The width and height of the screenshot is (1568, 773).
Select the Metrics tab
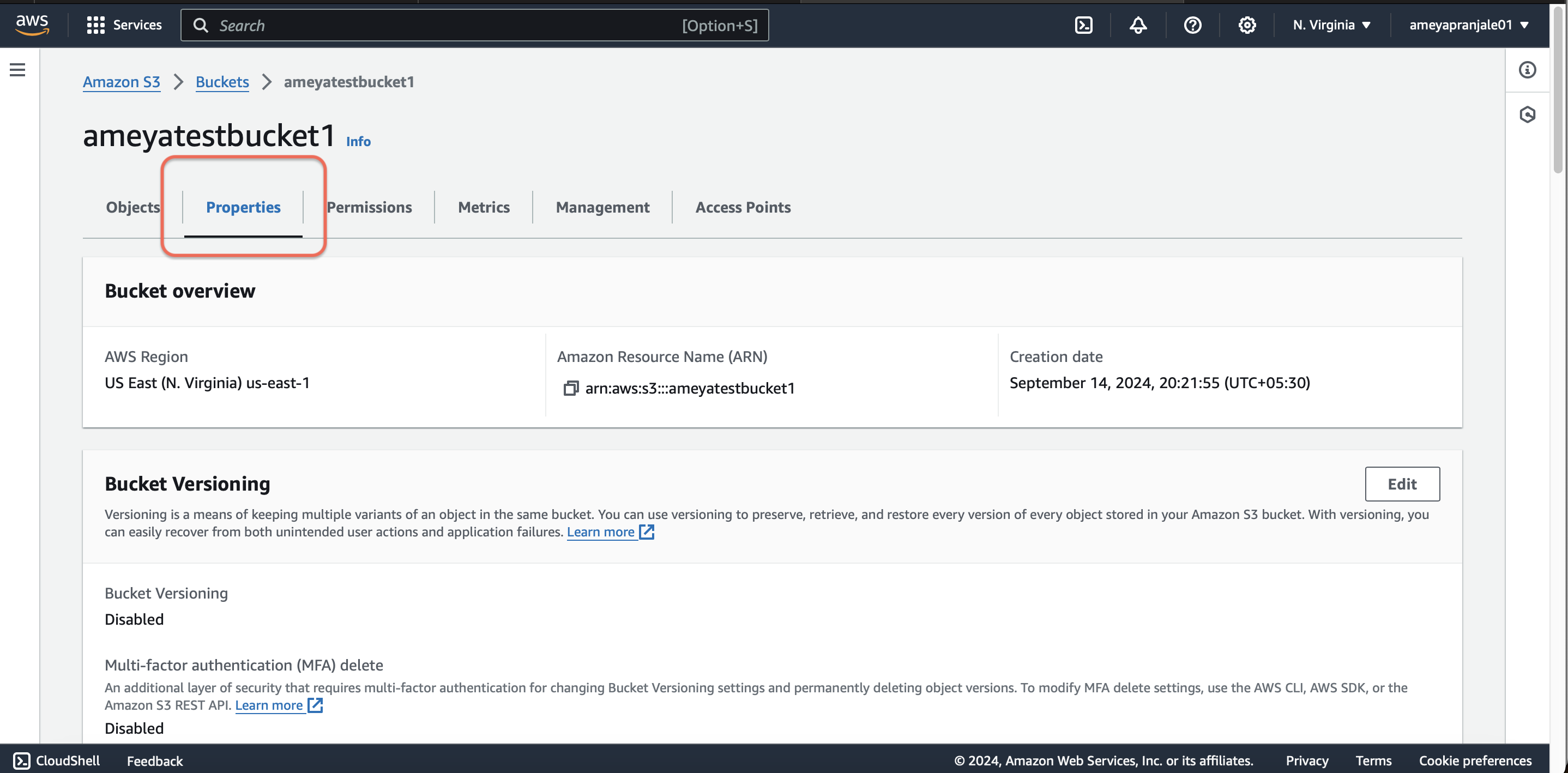coord(483,207)
